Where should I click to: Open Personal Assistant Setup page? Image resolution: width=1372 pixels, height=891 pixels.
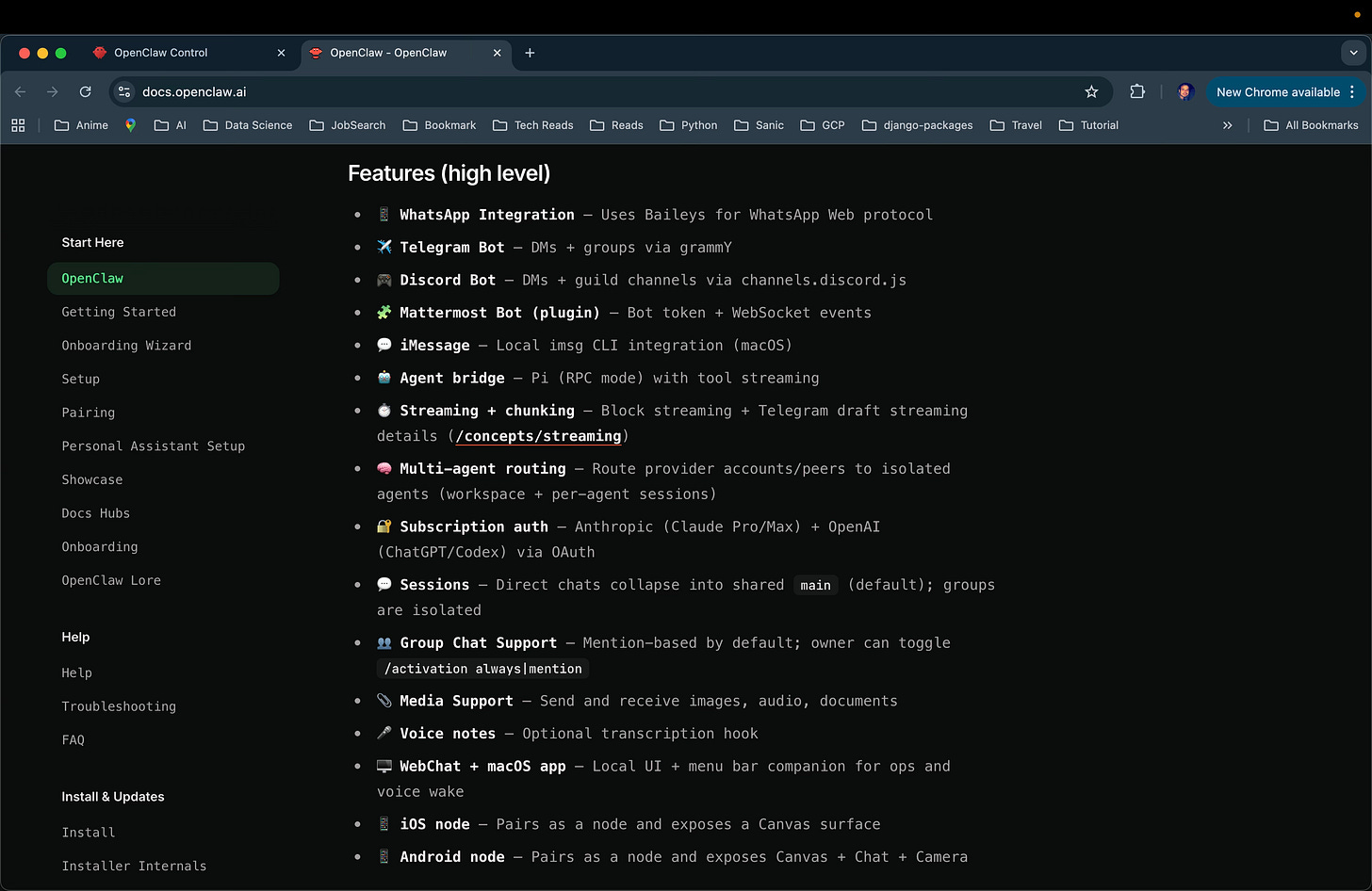tap(153, 446)
